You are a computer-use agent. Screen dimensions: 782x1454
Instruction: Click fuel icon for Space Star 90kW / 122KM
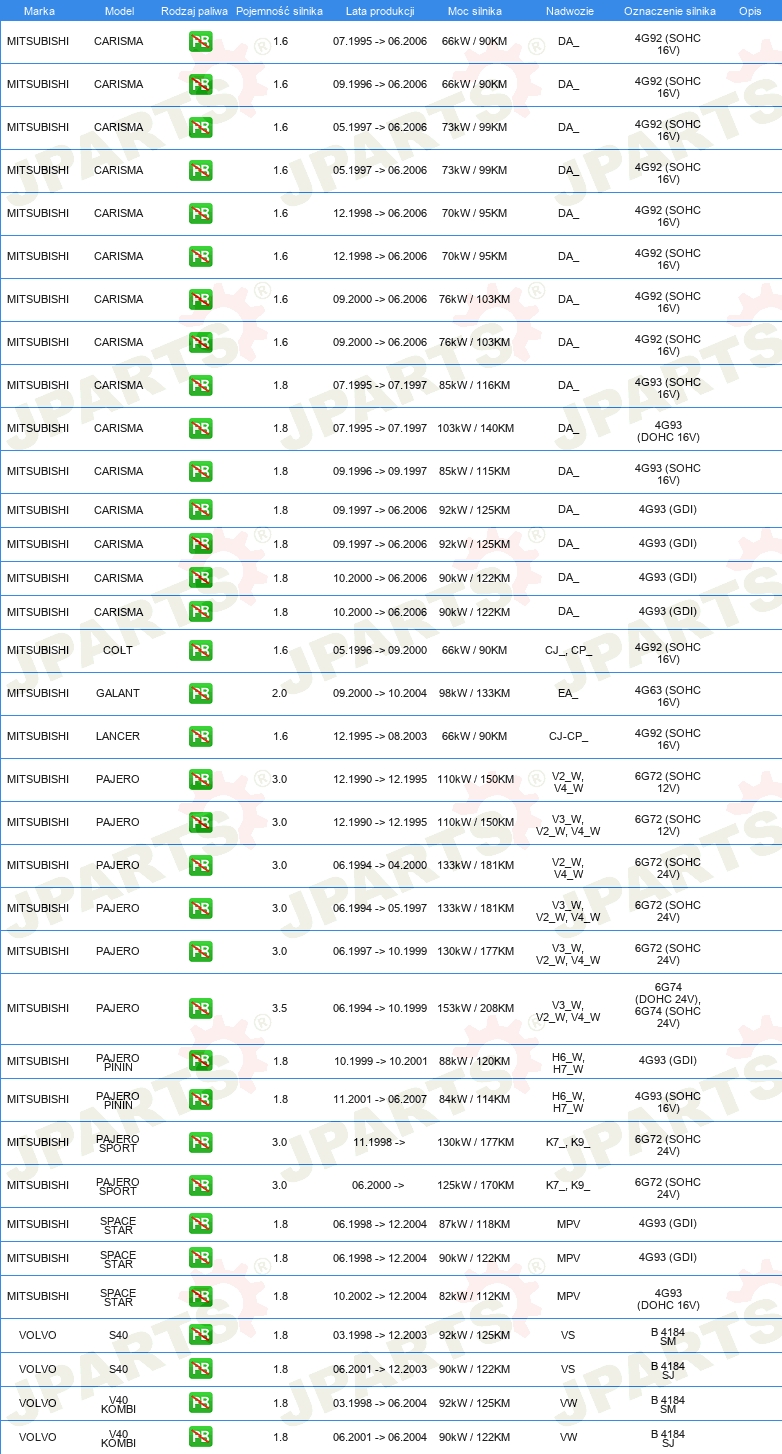[x=200, y=1258]
